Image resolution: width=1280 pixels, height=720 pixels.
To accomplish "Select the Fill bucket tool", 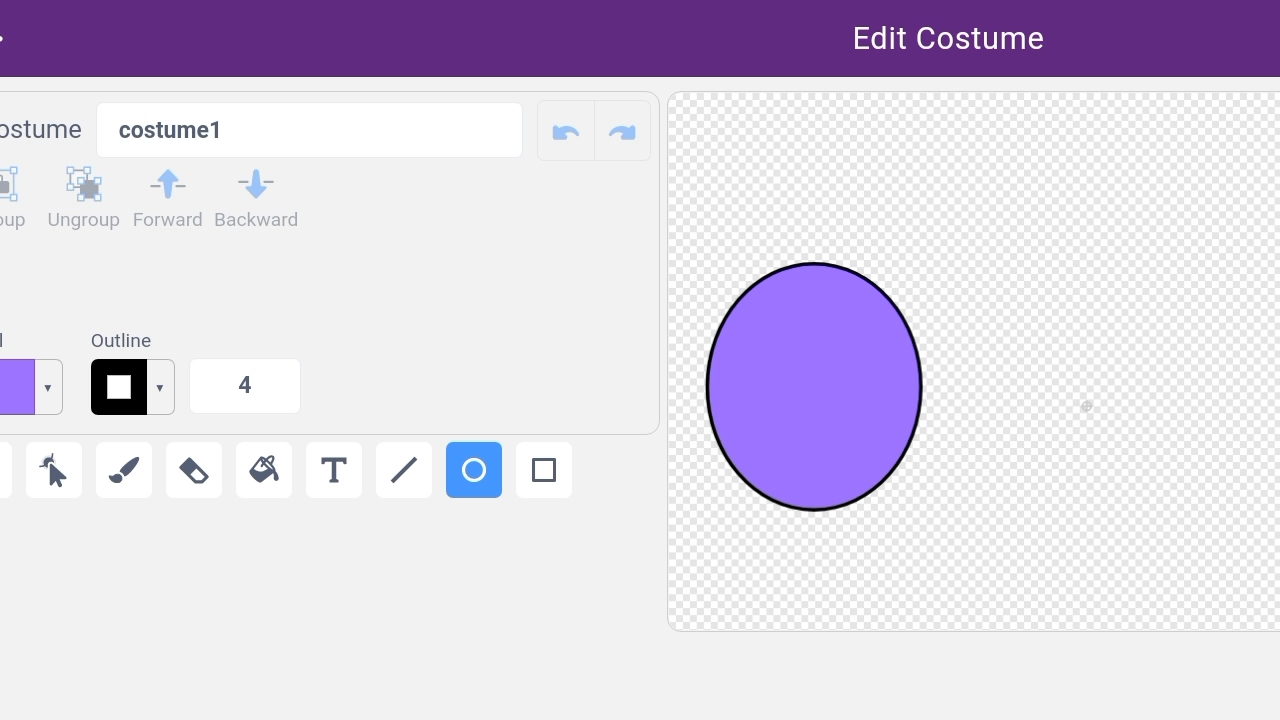I will pos(264,470).
